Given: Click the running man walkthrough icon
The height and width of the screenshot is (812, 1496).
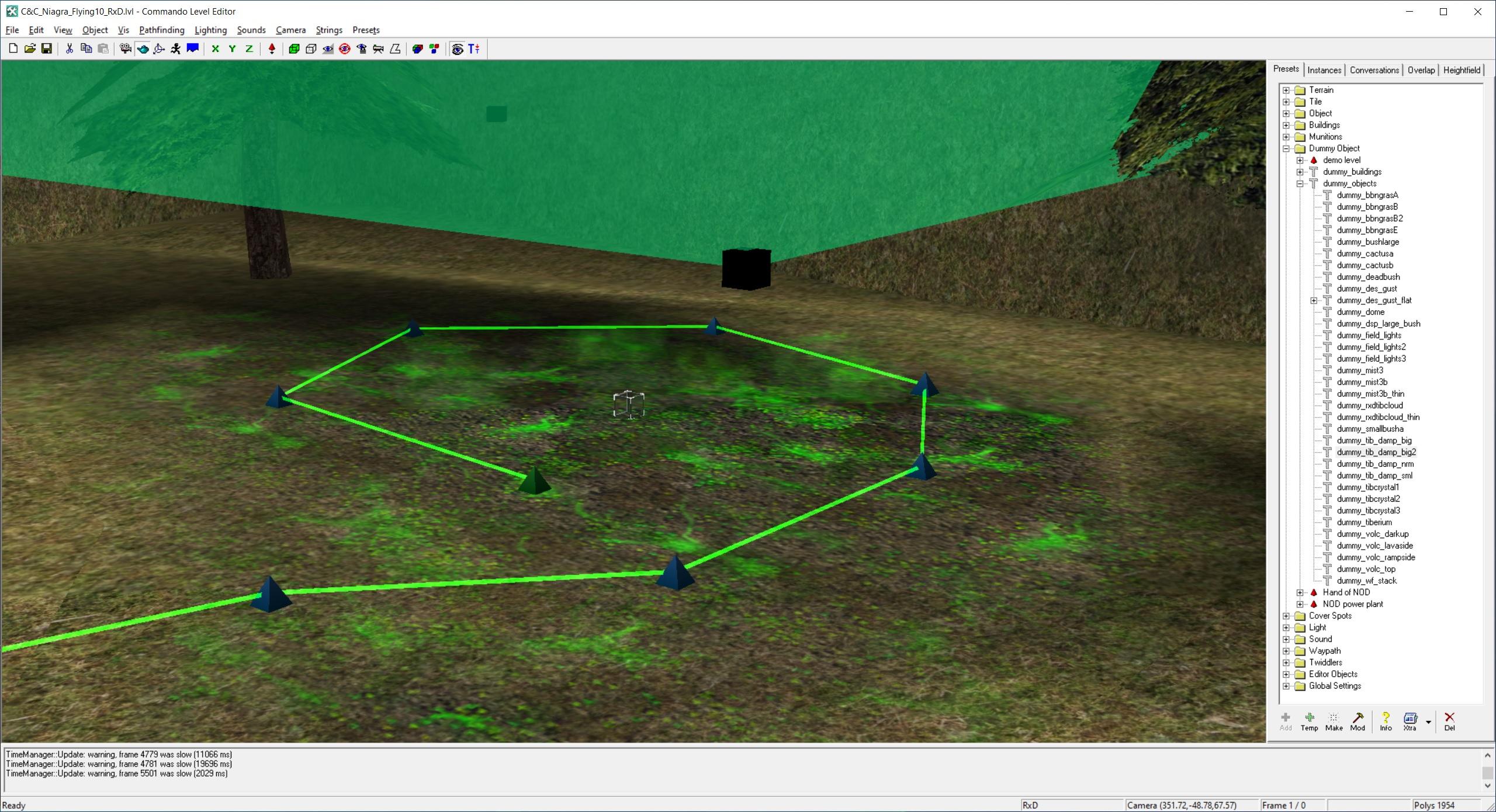Looking at the screenshot, I should click(175, 49).
